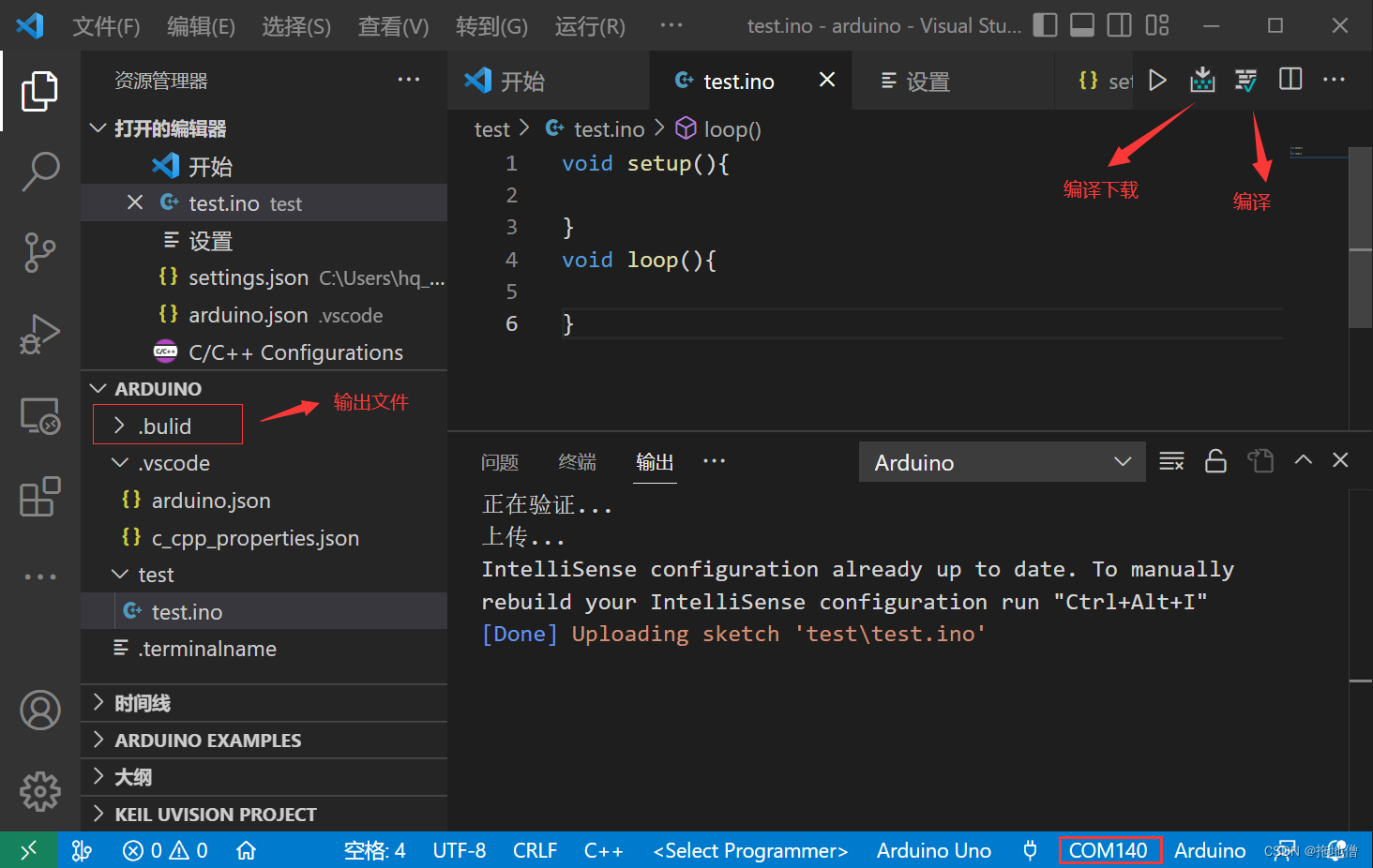The width and height of the screenshot is (1373, 868).
Task: Collapse the test folder
Action: click(x=119, y=574)
